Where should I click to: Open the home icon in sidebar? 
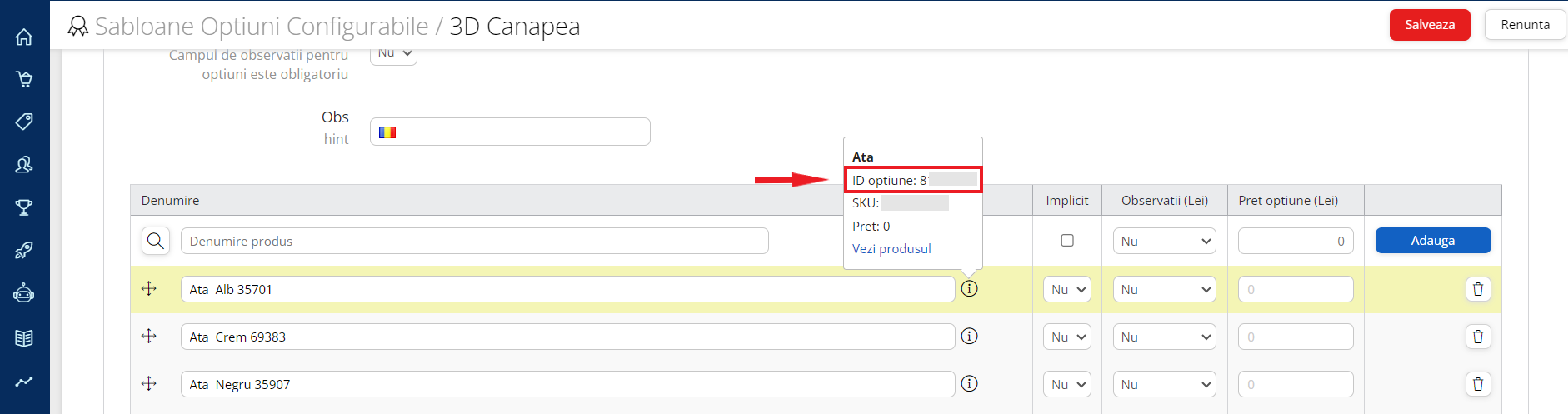(x=24, y=37)
